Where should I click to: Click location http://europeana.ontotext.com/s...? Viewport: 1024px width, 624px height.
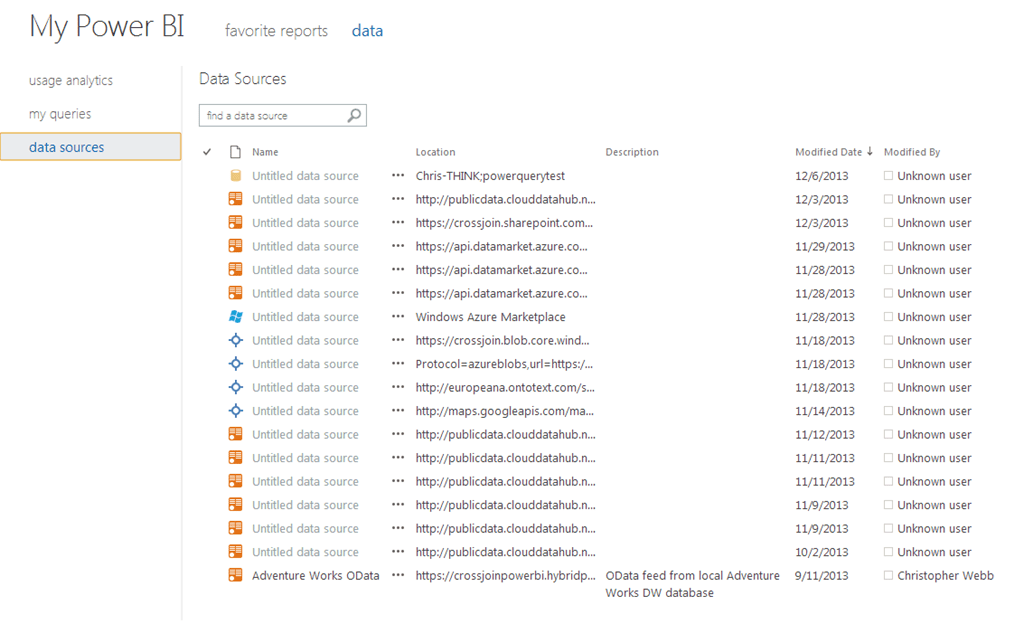pos(505,388)
